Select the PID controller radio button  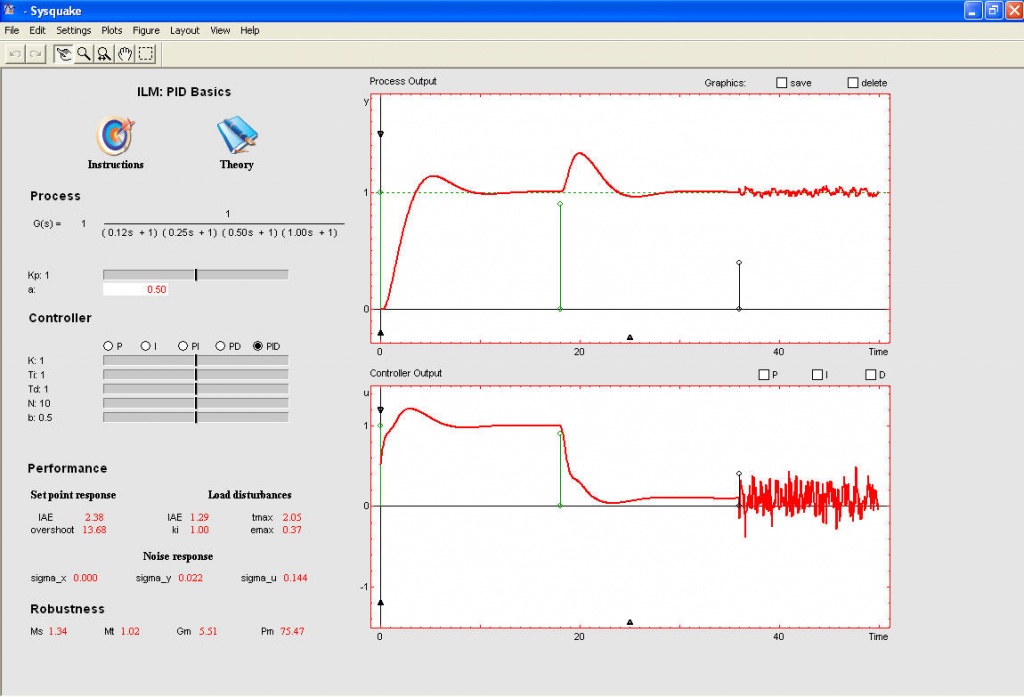(x=258, y=346)
